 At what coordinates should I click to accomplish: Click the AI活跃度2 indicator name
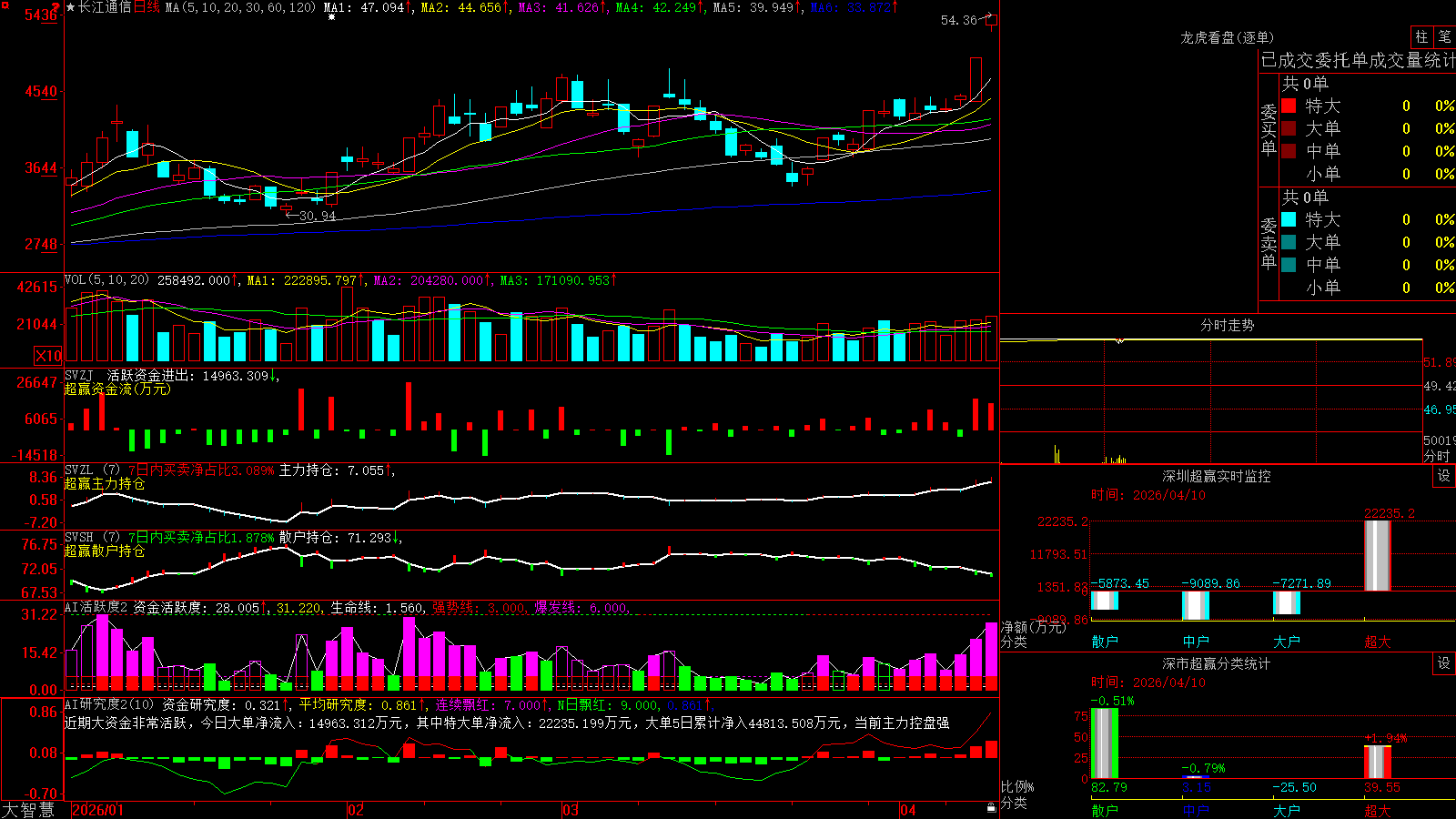(x=96, y=607)
